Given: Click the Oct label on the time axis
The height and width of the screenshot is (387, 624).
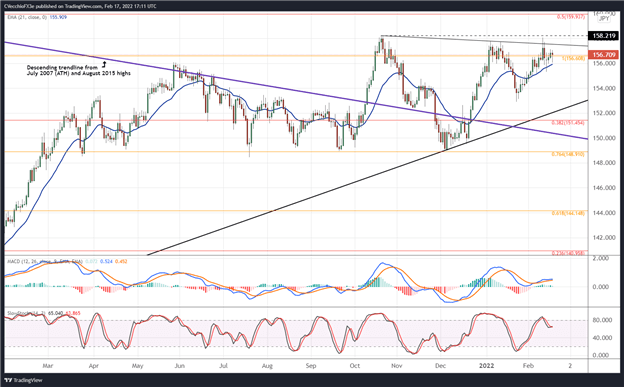Looking at the screenshot, I should [355, 366].
